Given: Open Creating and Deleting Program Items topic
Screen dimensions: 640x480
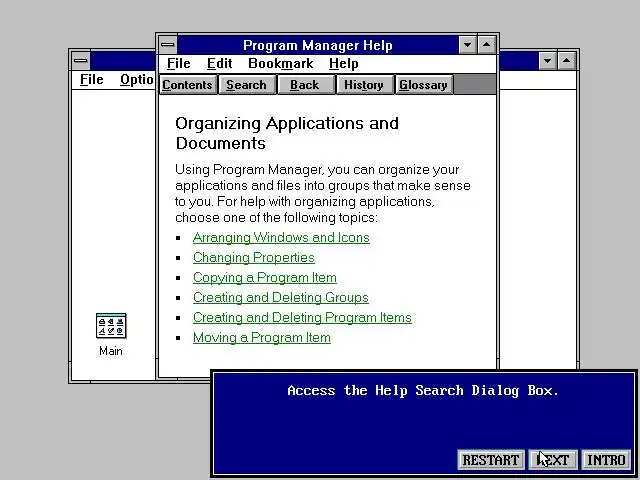Looking at the screenshot, I should click(302, 318).
